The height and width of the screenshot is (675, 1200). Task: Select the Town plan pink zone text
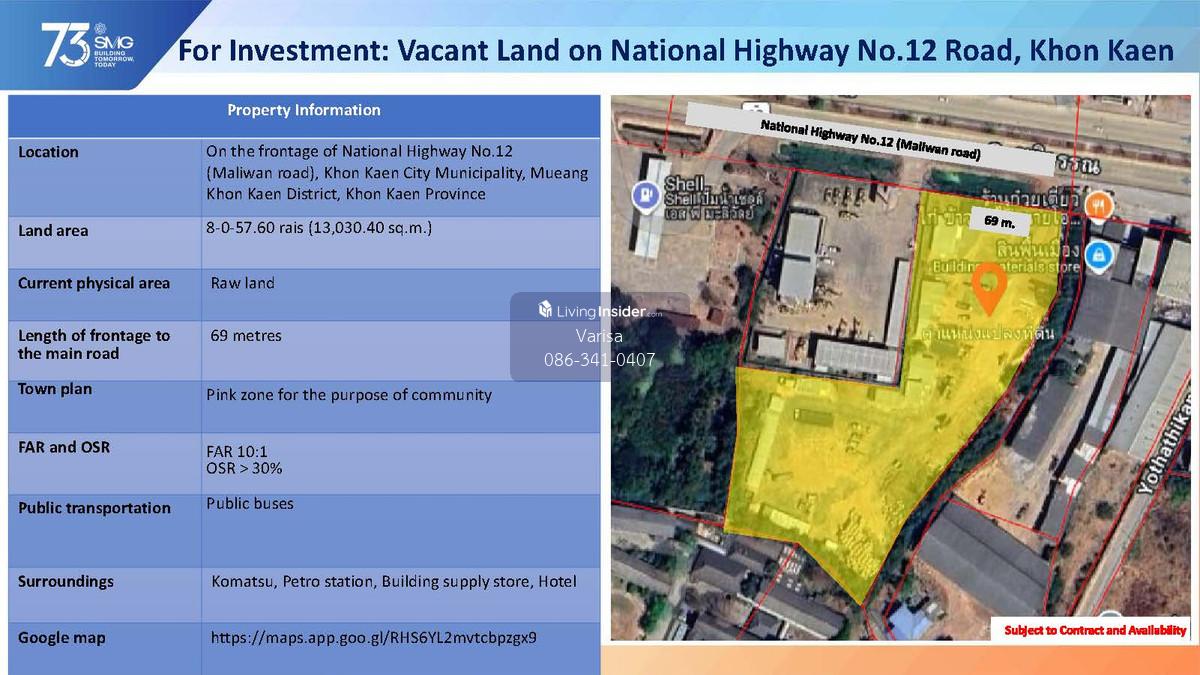[x=349, y=395]
